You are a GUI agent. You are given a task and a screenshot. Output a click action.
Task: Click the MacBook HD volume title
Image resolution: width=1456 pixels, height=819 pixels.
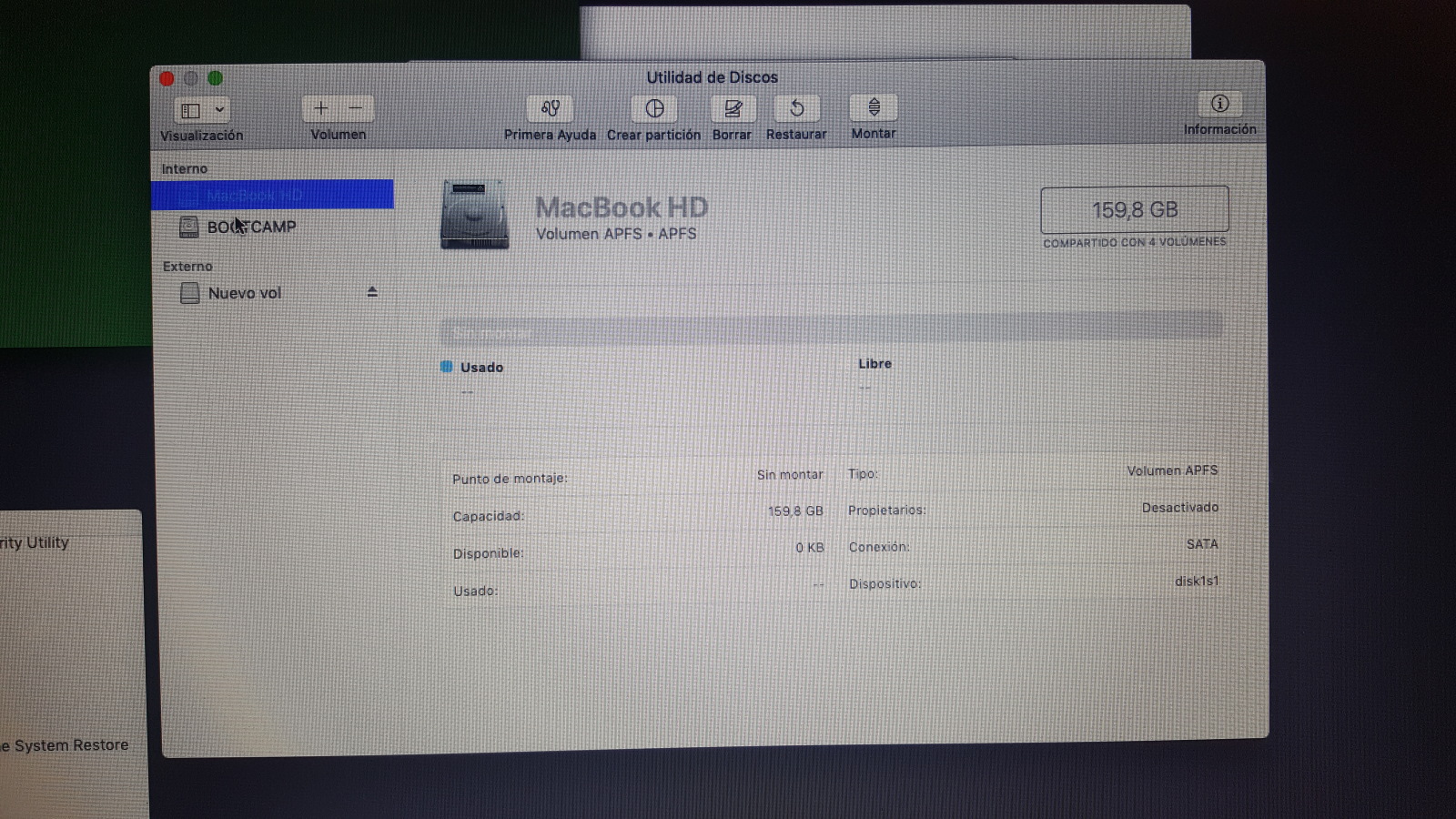[622, 207]
